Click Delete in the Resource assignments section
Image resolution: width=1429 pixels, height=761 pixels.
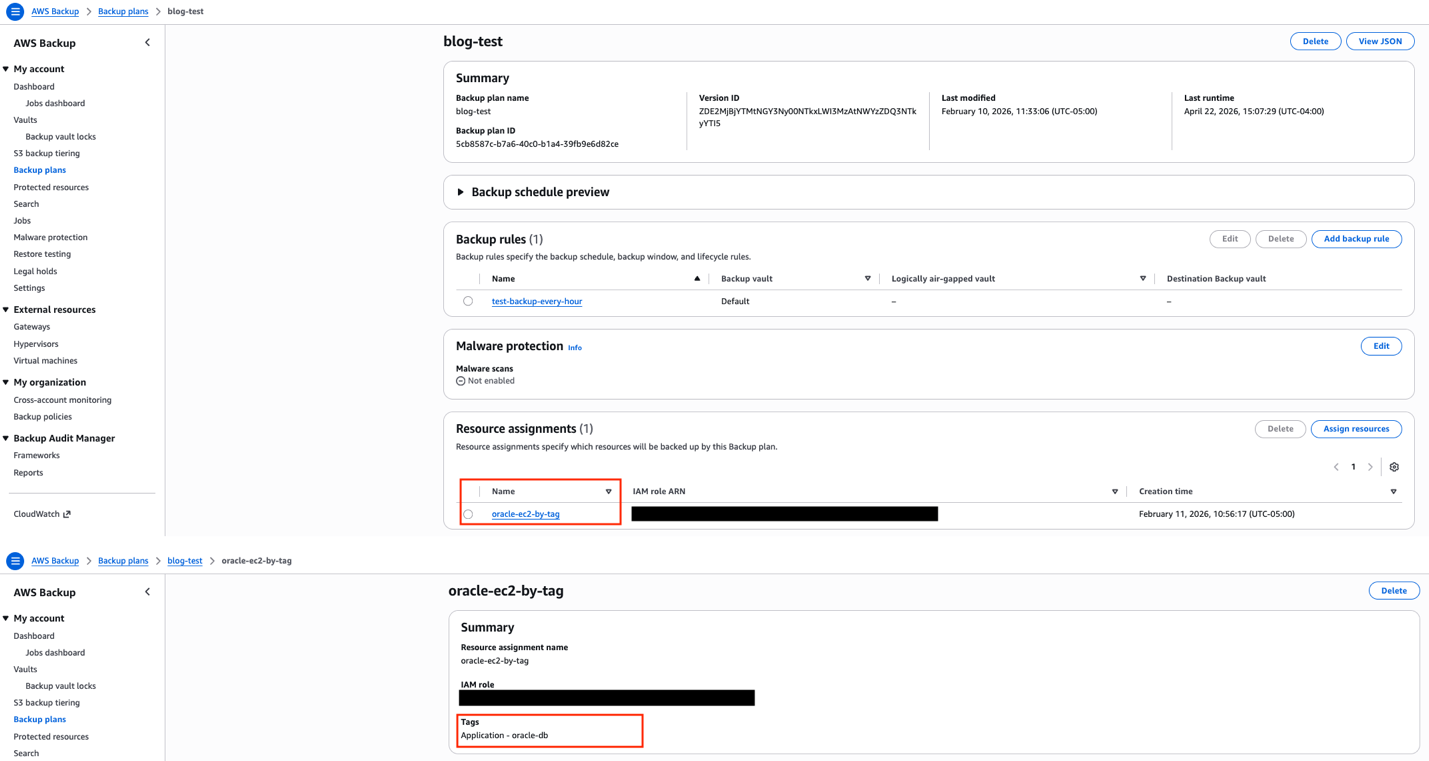[1280, 429]
